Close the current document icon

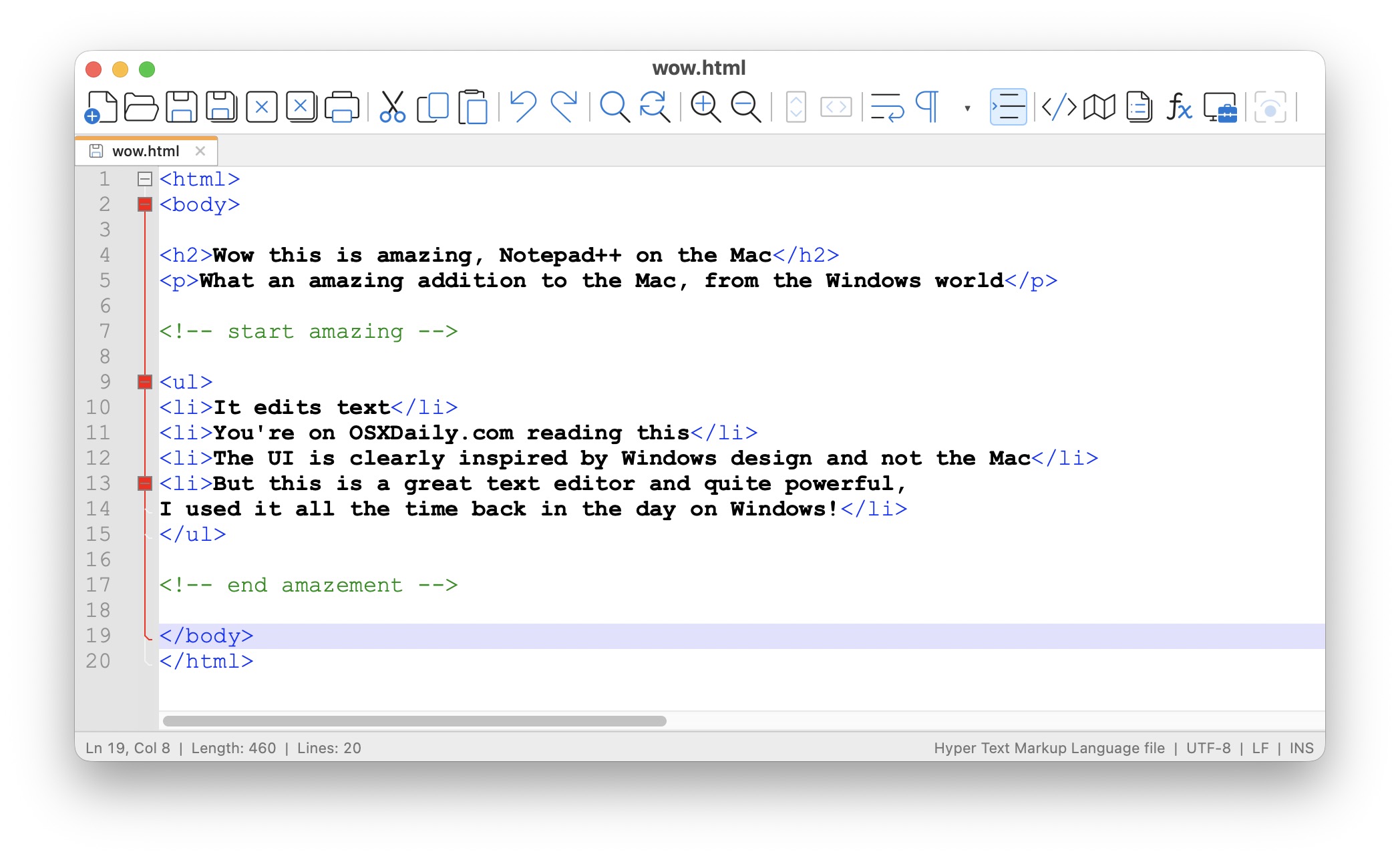click(x=261, y=107)
